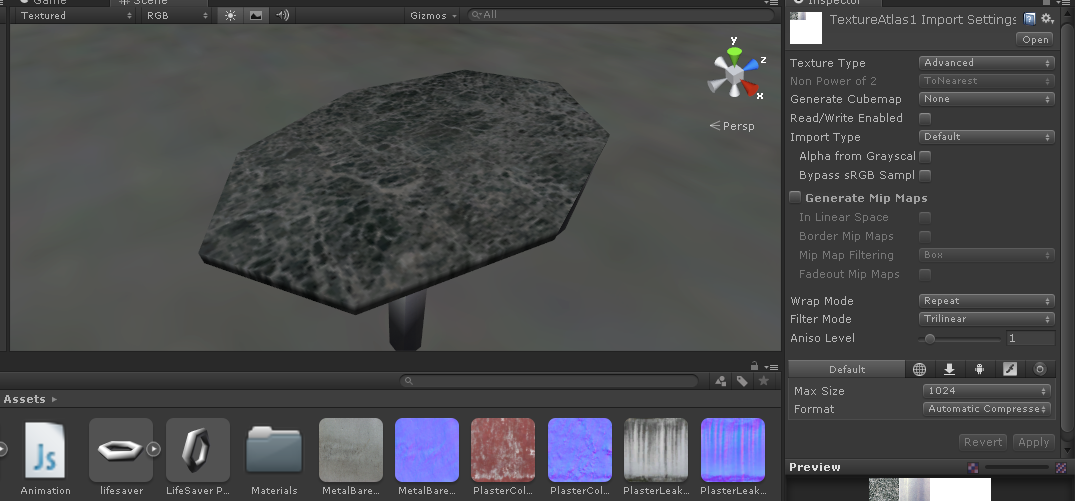The image size is (1075, 501).
Task: Open Mip Map Filtering Box dropdown
Action: tap(987, 255)
